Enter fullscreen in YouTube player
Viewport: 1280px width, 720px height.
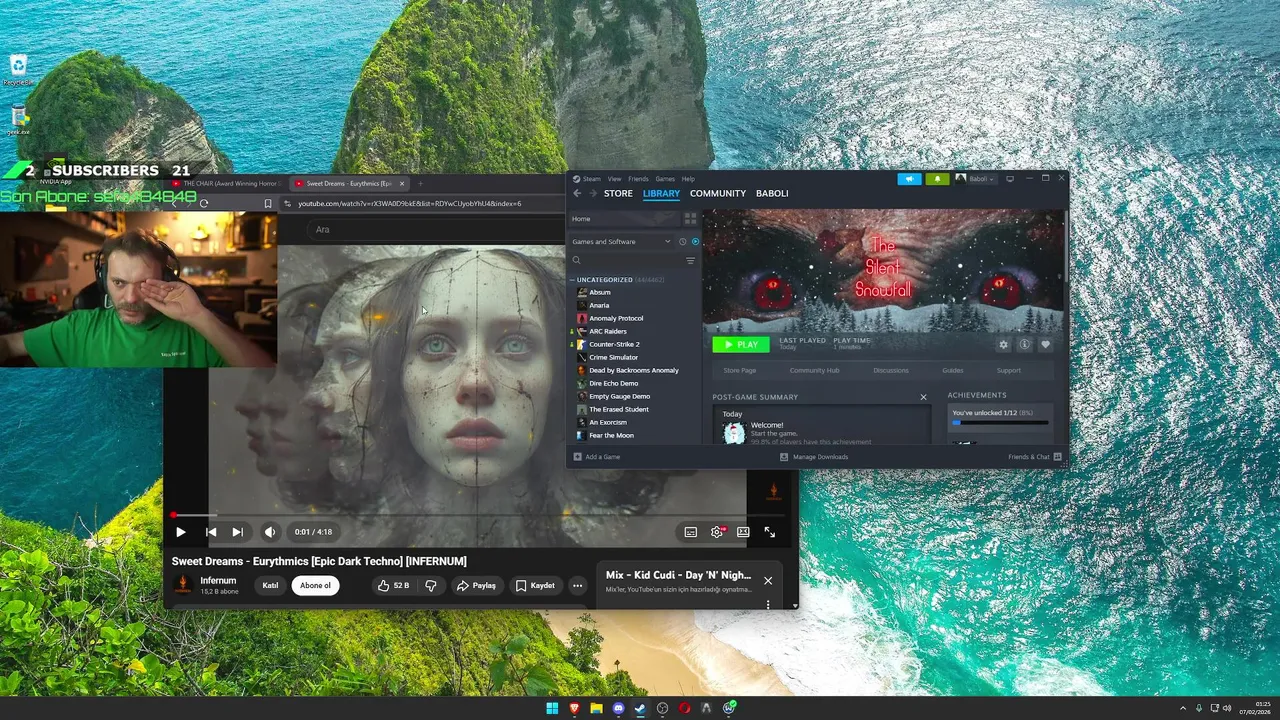click(770, 532)
